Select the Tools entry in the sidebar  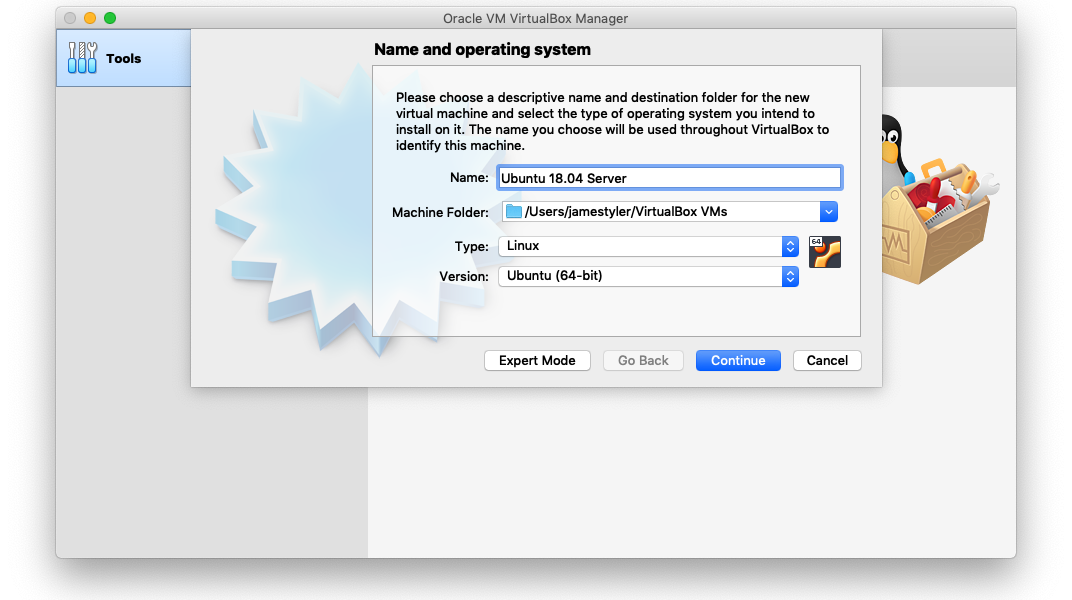pos(124,58)
